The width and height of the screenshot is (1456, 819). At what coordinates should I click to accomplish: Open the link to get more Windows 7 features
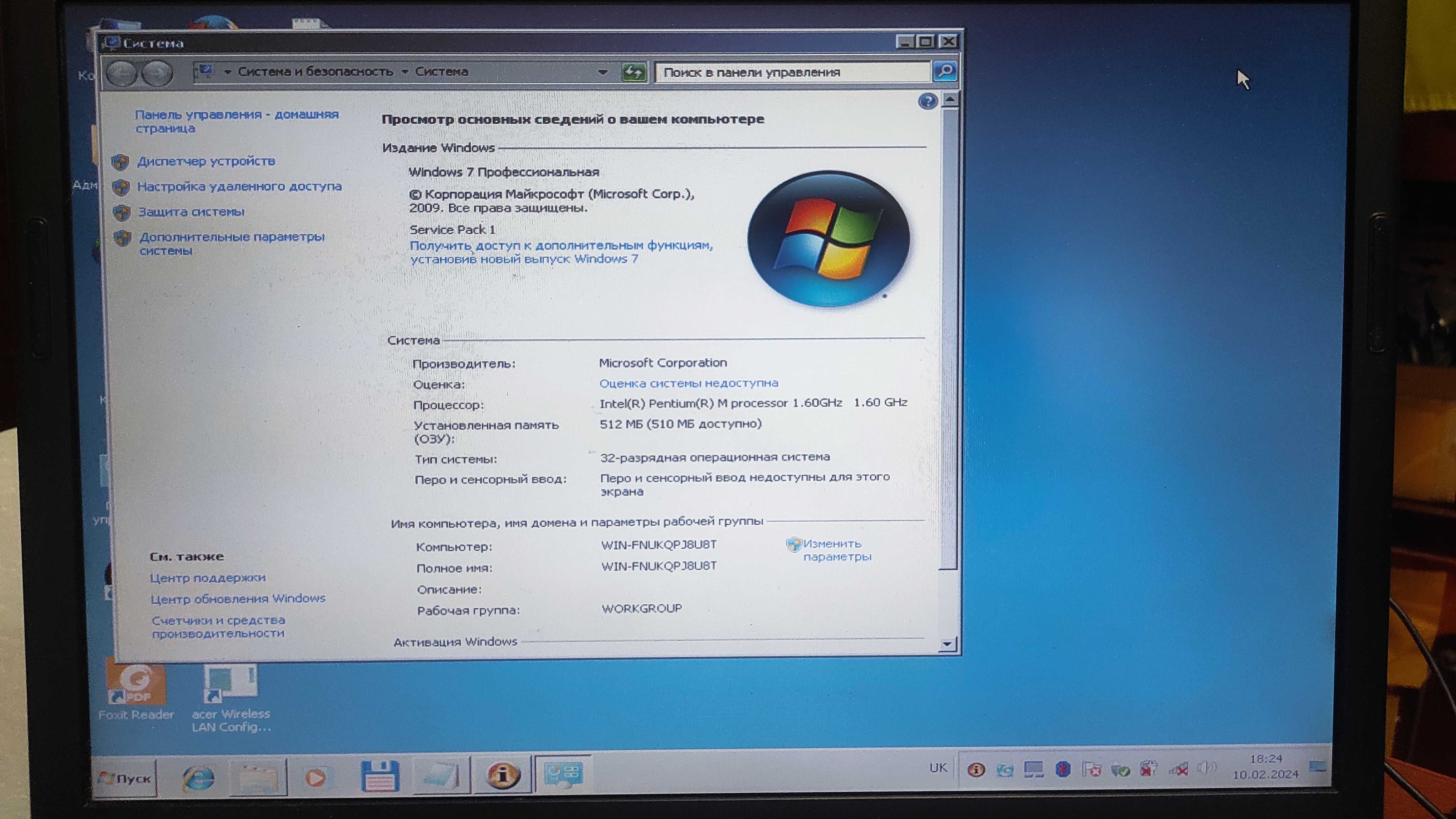tap(561, 252)
